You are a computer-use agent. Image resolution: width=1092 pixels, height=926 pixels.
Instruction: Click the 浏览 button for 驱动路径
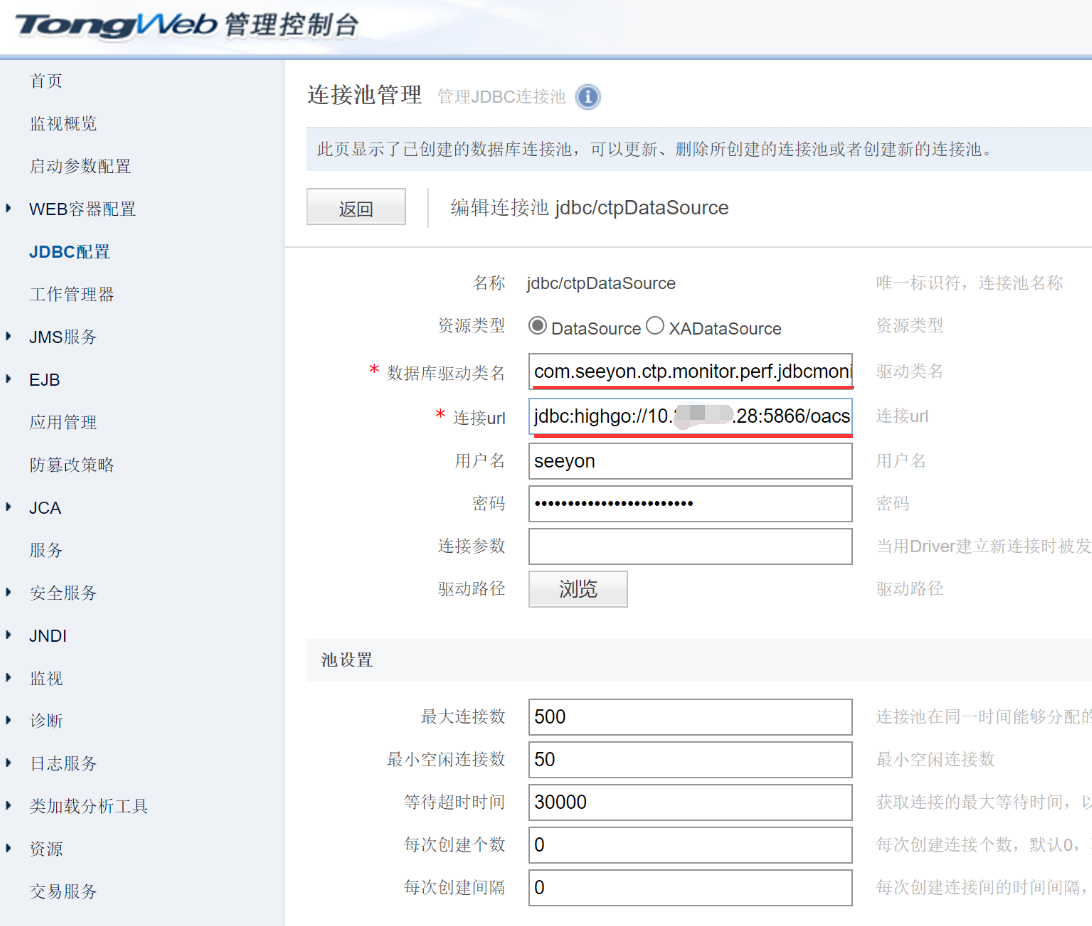coord(578,589)
